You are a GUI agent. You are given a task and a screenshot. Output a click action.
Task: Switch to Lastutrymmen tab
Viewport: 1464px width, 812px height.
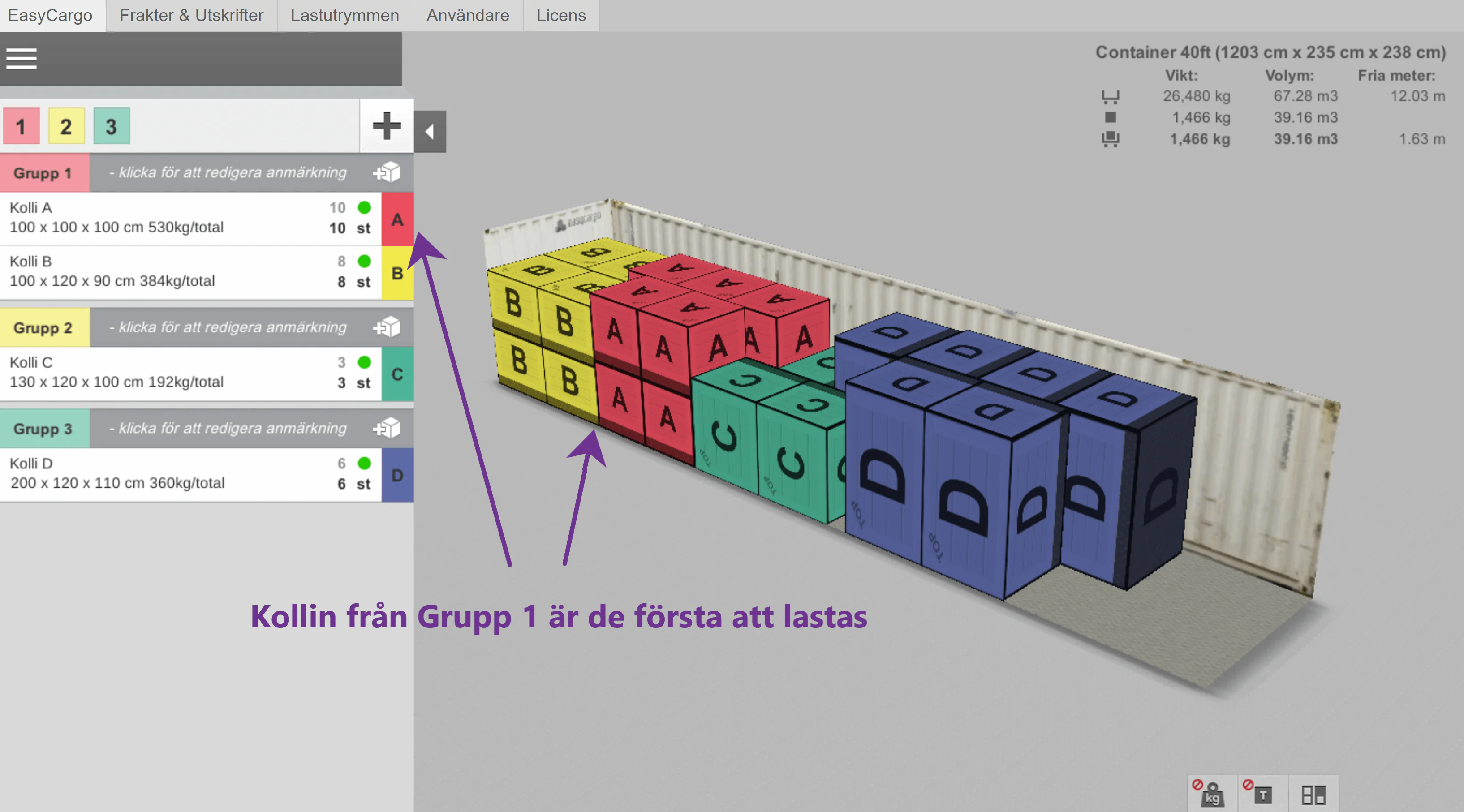tap(345, 15)
